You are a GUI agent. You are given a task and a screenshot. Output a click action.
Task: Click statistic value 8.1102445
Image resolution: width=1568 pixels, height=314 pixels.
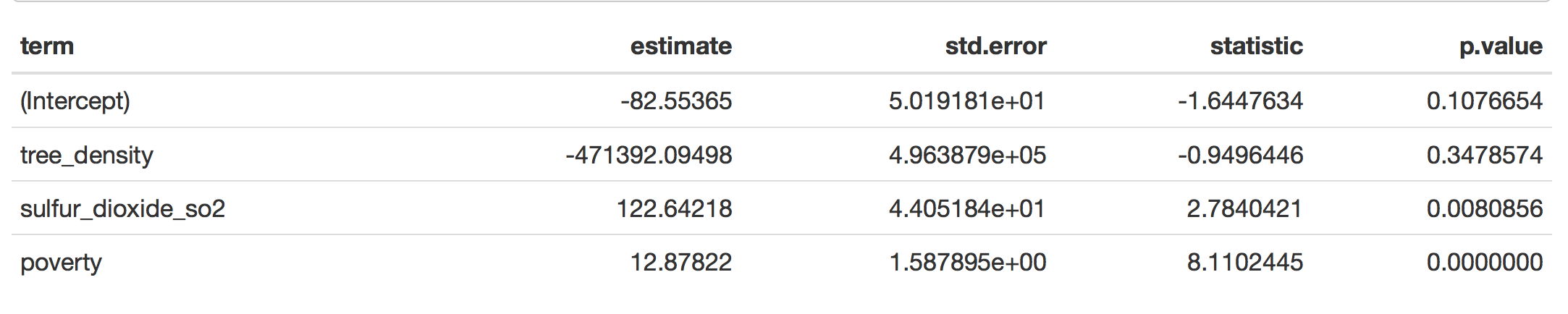click(1244, 262)
